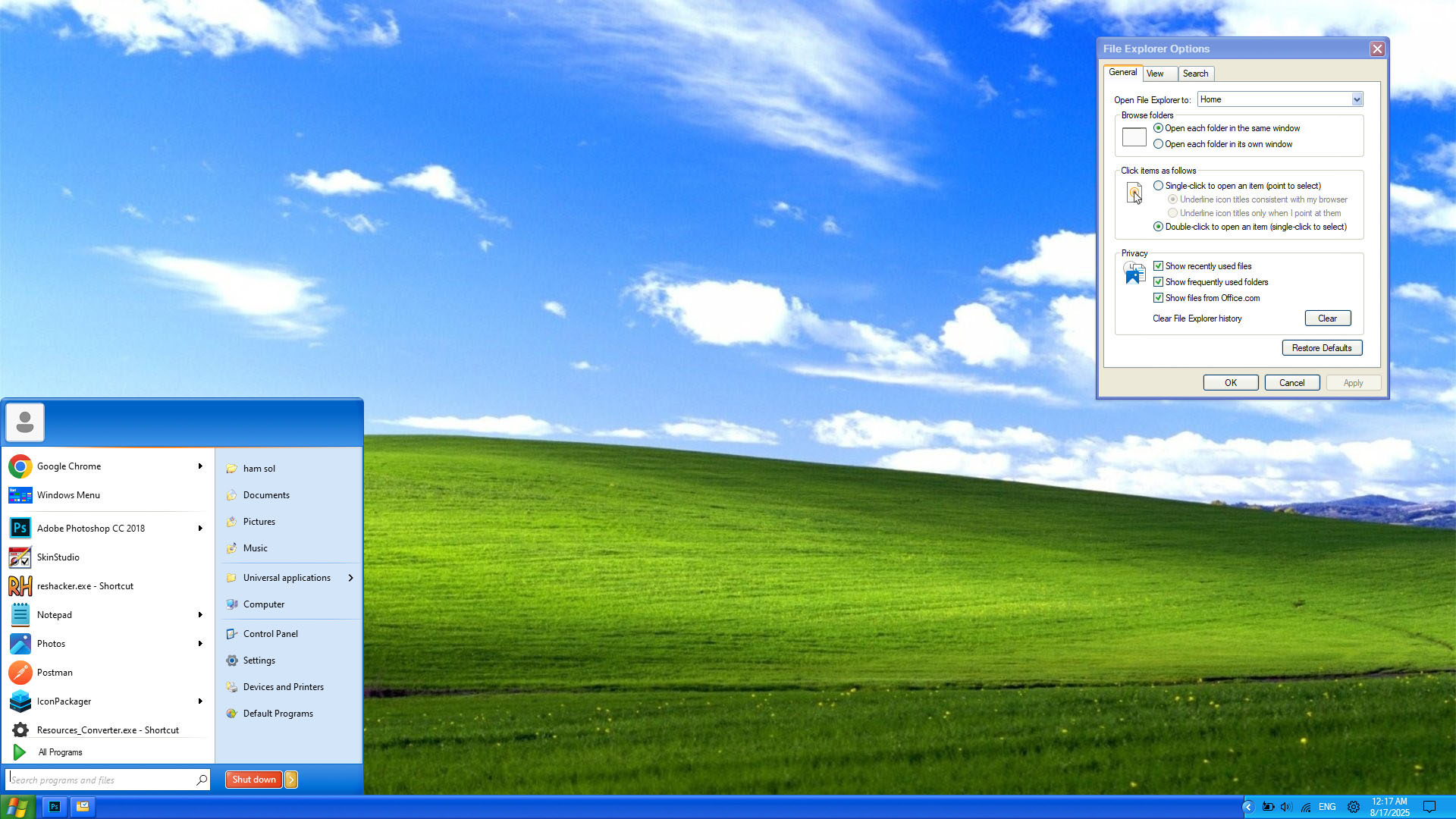The width and height of the screenshot is (1456, 819).
Task: Click the green Start button
Action: (x=17, y=807)
